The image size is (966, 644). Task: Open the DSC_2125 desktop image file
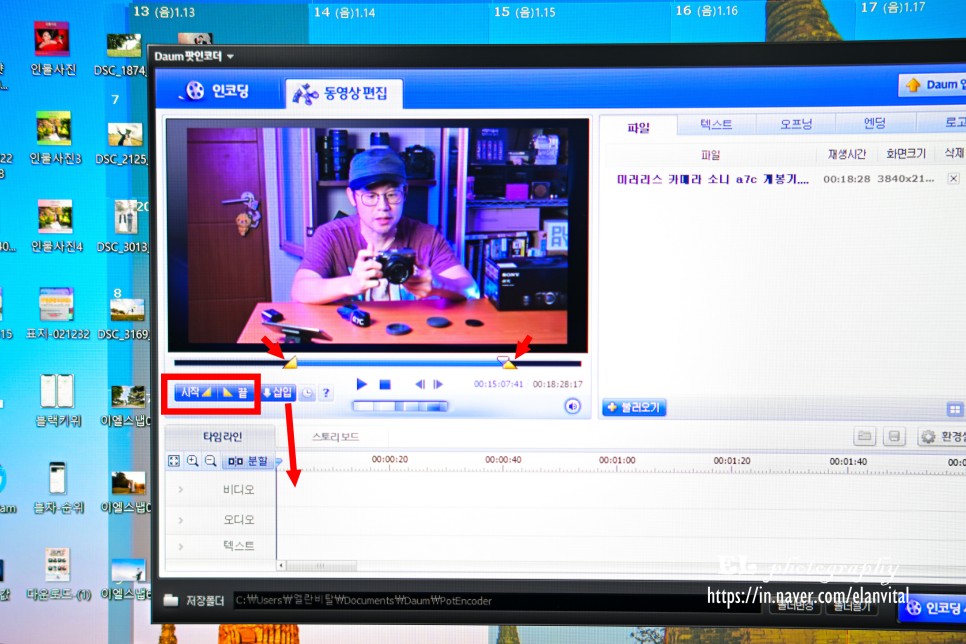tap(123, 144)
